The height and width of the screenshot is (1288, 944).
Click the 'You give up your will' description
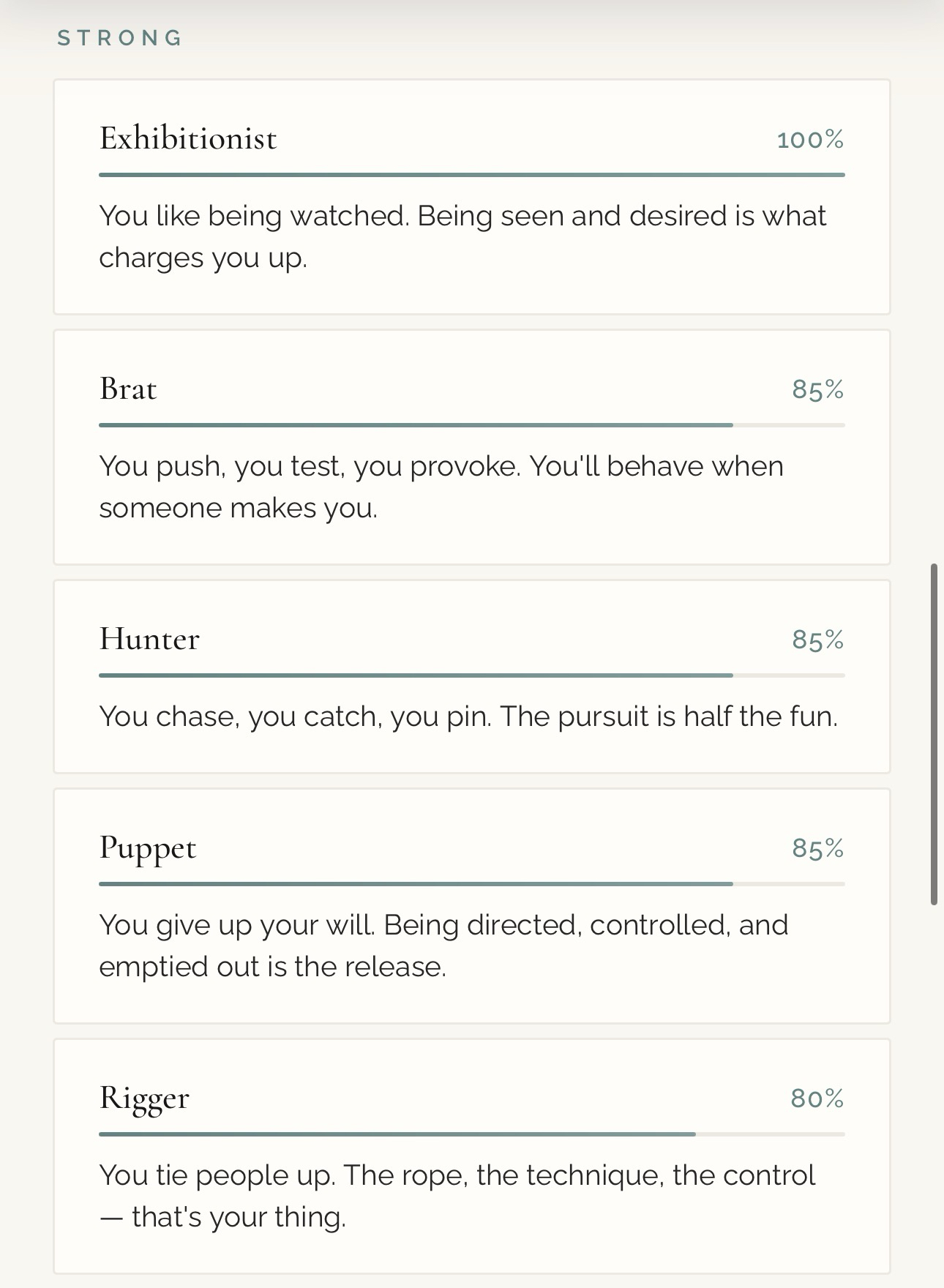443,946
